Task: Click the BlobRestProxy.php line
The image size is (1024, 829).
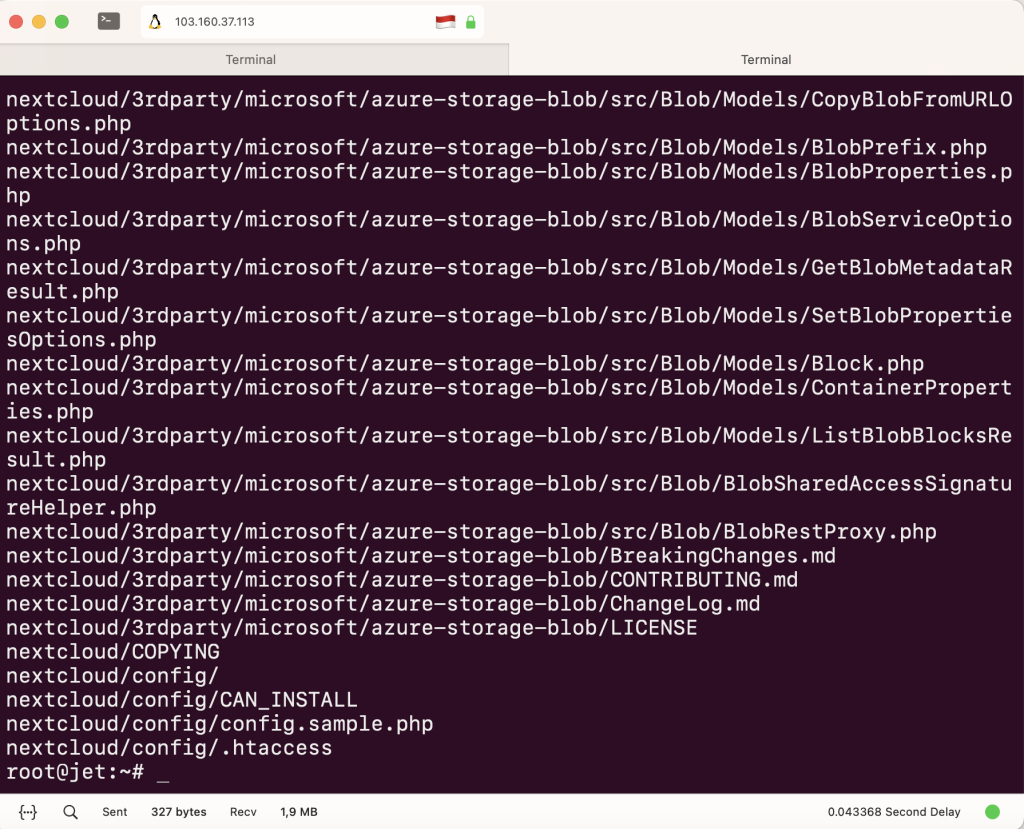Action: (x=472, y=532)
